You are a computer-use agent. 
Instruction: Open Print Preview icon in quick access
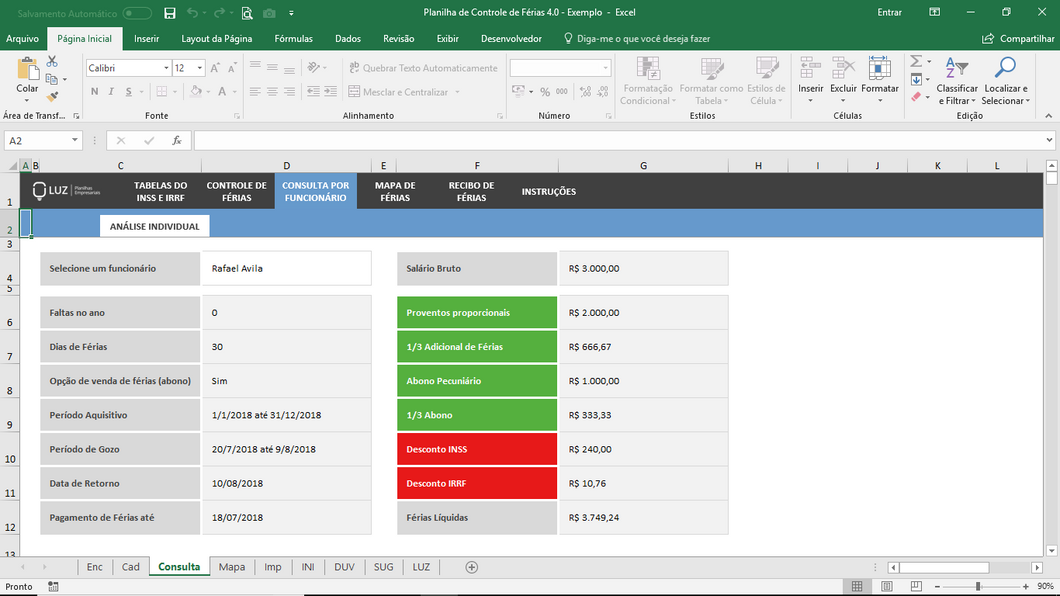click(247, 13)
